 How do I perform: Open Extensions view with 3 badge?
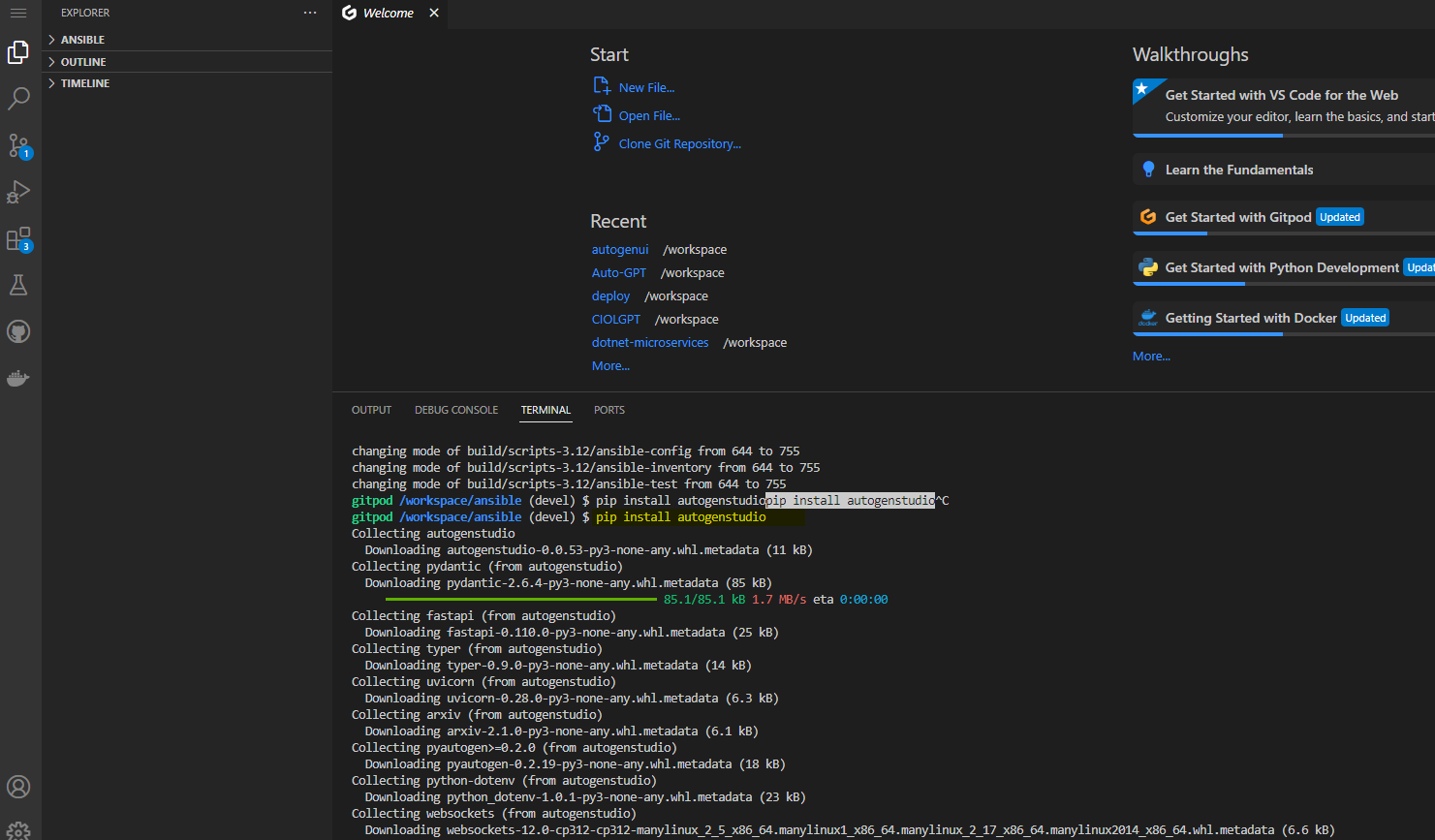click(x=18, y=238)
